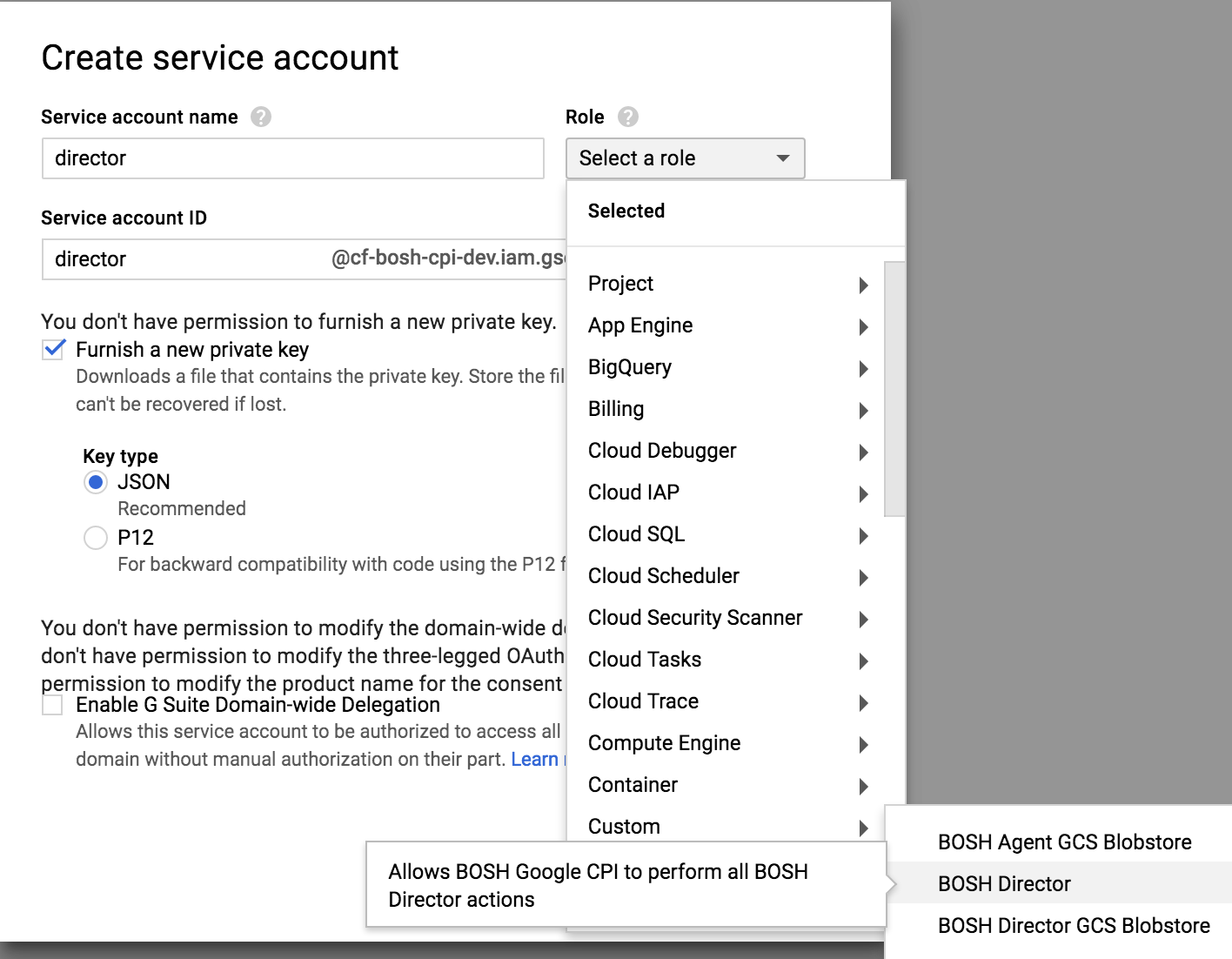This screenshot has height=959, width=1232.
Task: Click arrow beside Custom
Action: (x=863, y=828)
